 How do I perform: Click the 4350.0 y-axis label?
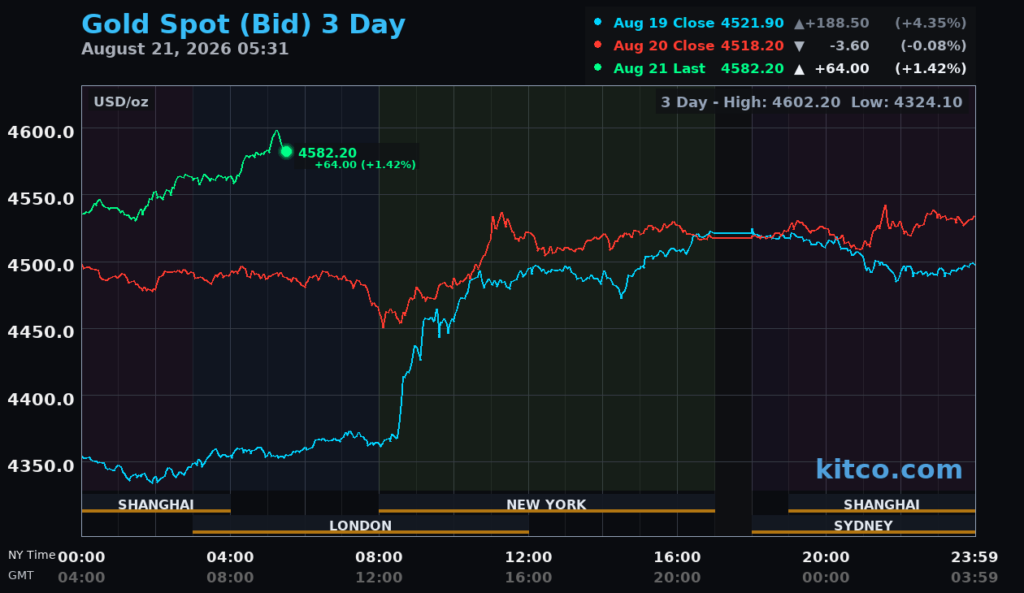tap(40, 466)
